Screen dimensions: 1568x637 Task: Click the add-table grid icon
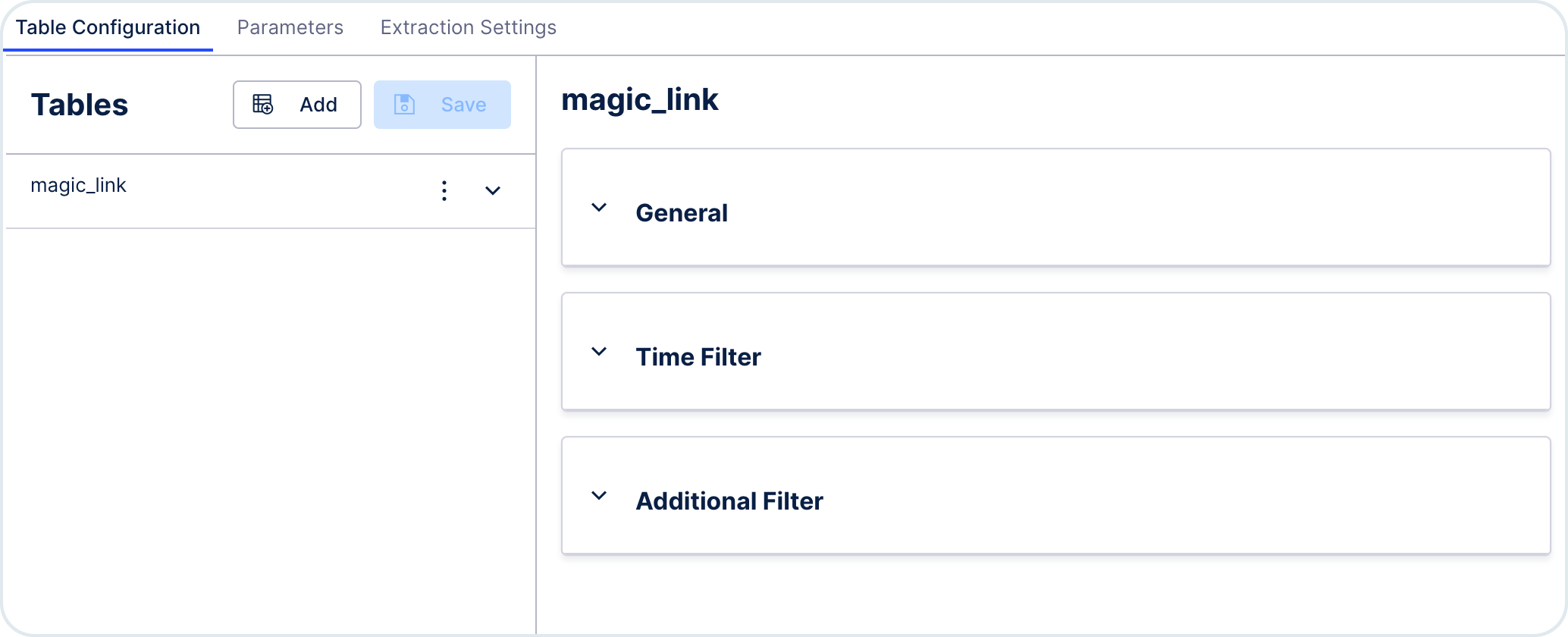[x=262, y=105]
